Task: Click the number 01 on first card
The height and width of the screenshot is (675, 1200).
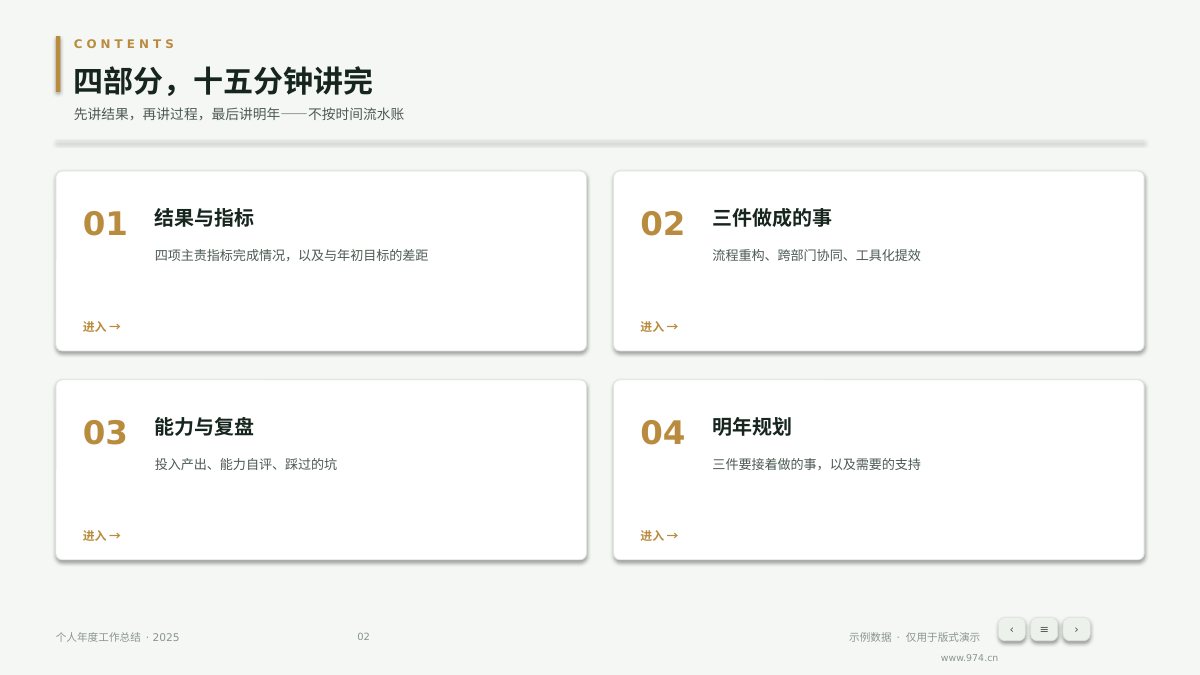Action: (x=105, y=224)
